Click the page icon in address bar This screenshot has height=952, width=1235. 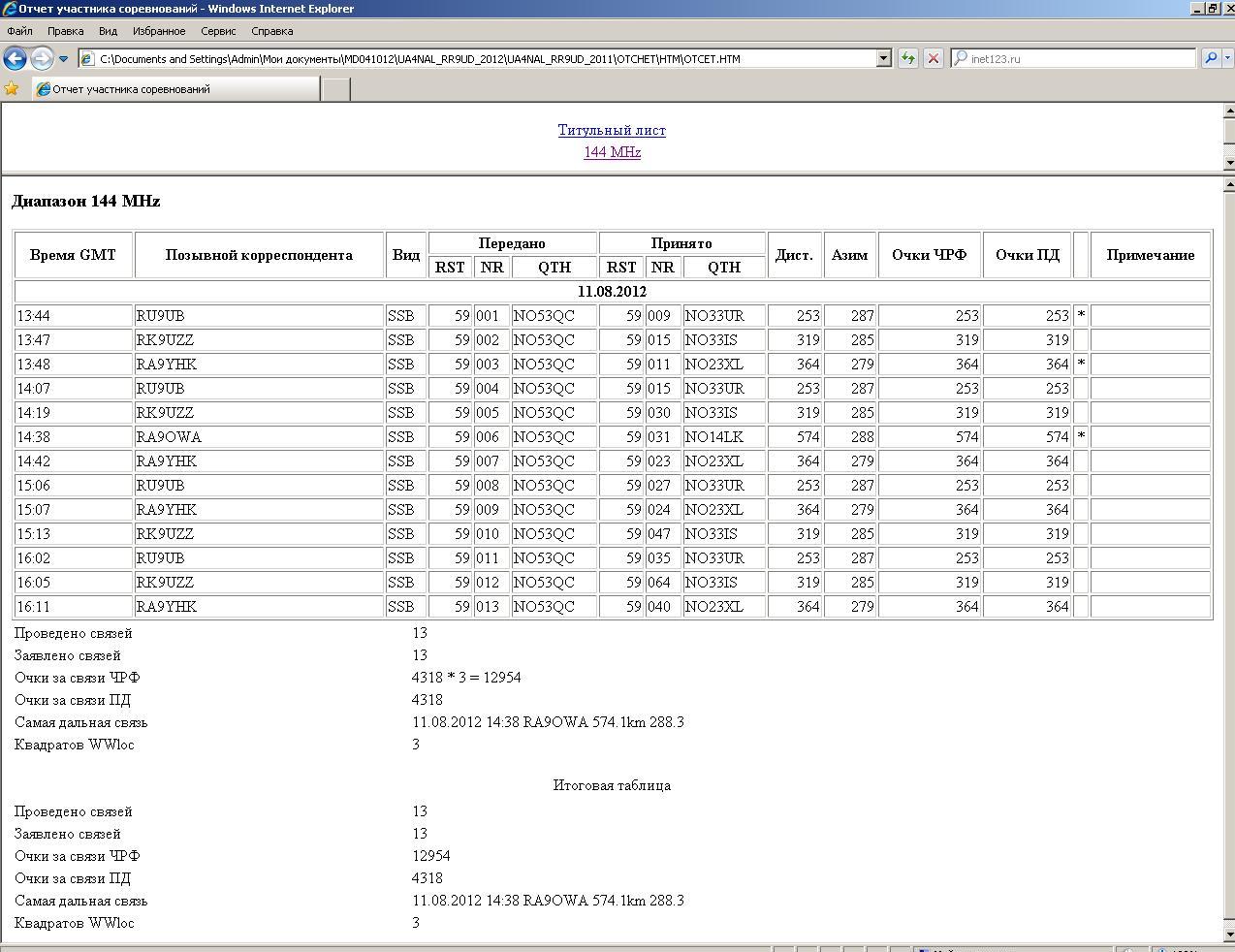pyautogui.click(x=87, y=58)
